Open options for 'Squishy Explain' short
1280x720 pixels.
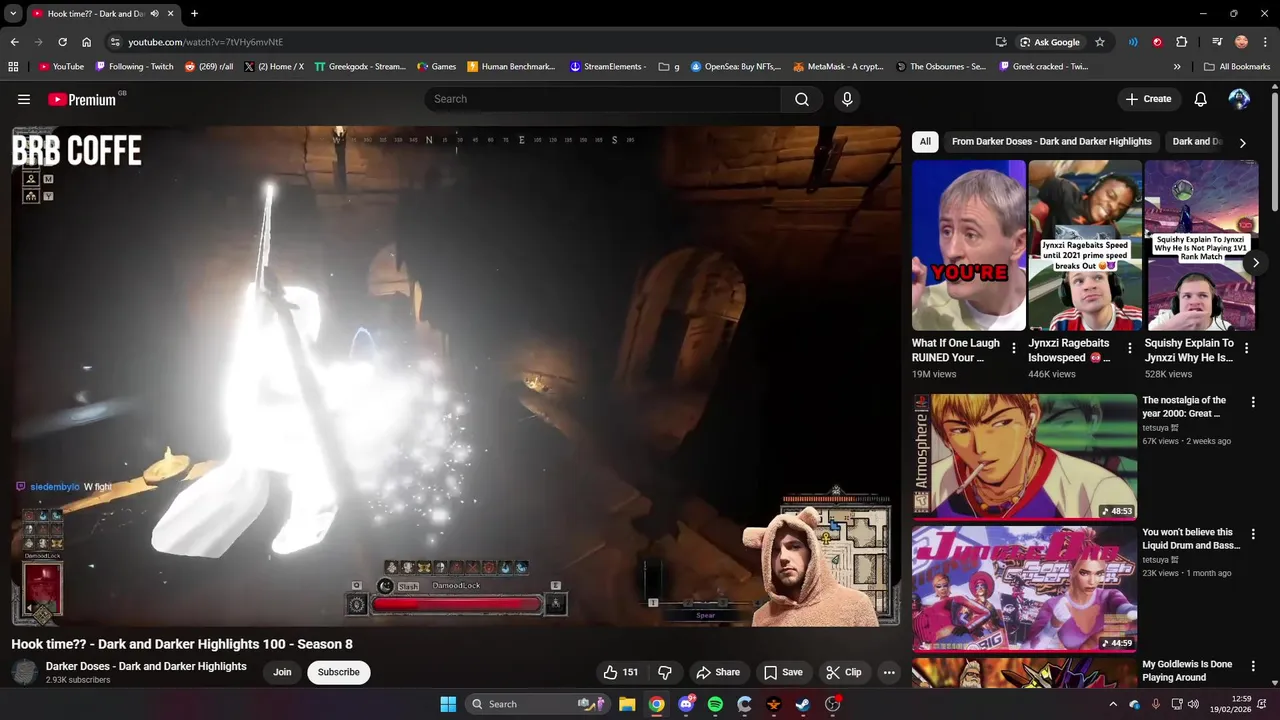pos(1246,349)
